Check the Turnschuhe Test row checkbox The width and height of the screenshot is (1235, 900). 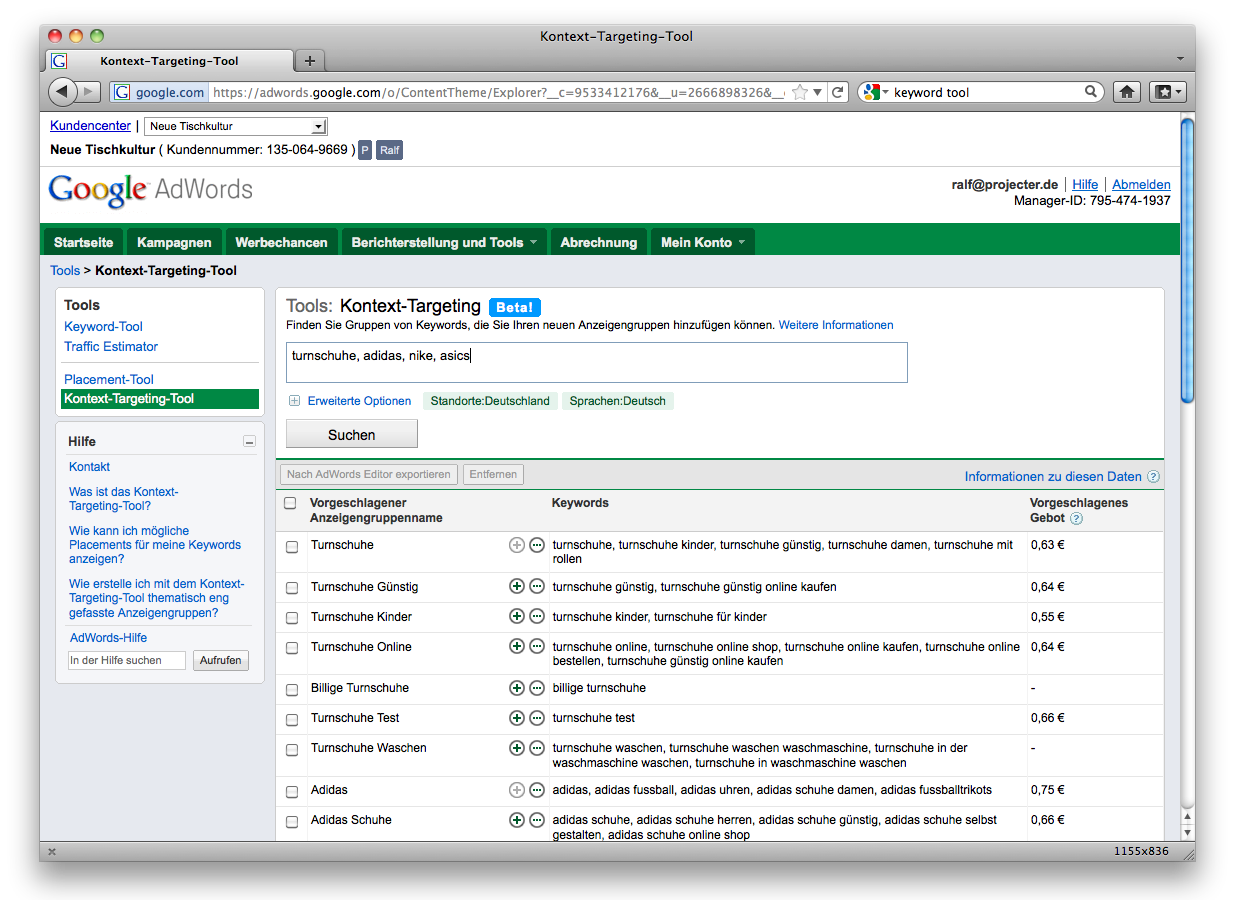(x=292, y=720)
